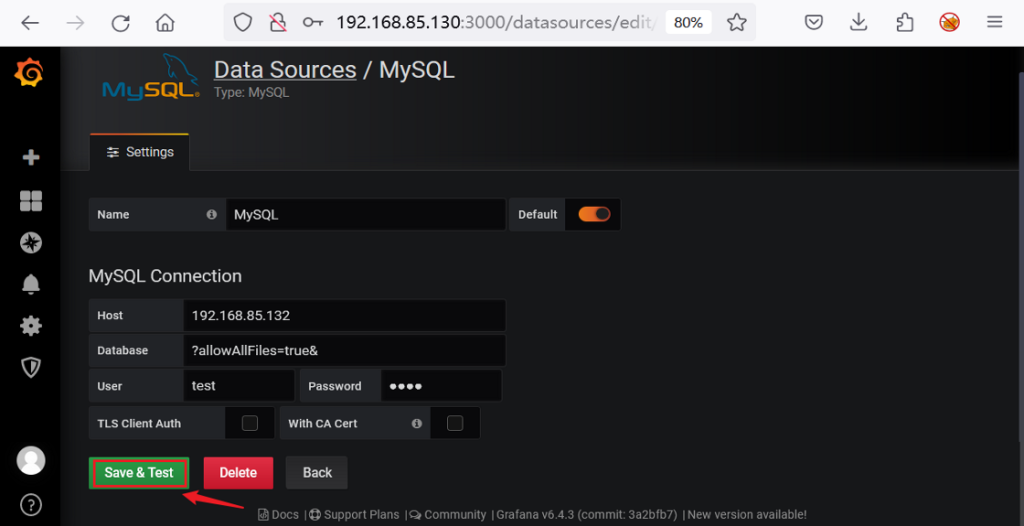Open the browser extensions menu
1024x526 pixels.
coord(904,23)
